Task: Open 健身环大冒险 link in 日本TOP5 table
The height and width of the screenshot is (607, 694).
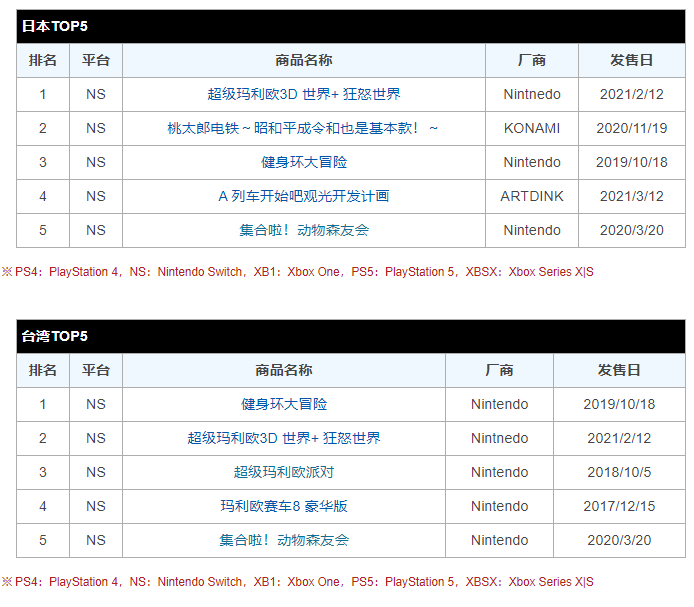Action: (x=304, y=162)
